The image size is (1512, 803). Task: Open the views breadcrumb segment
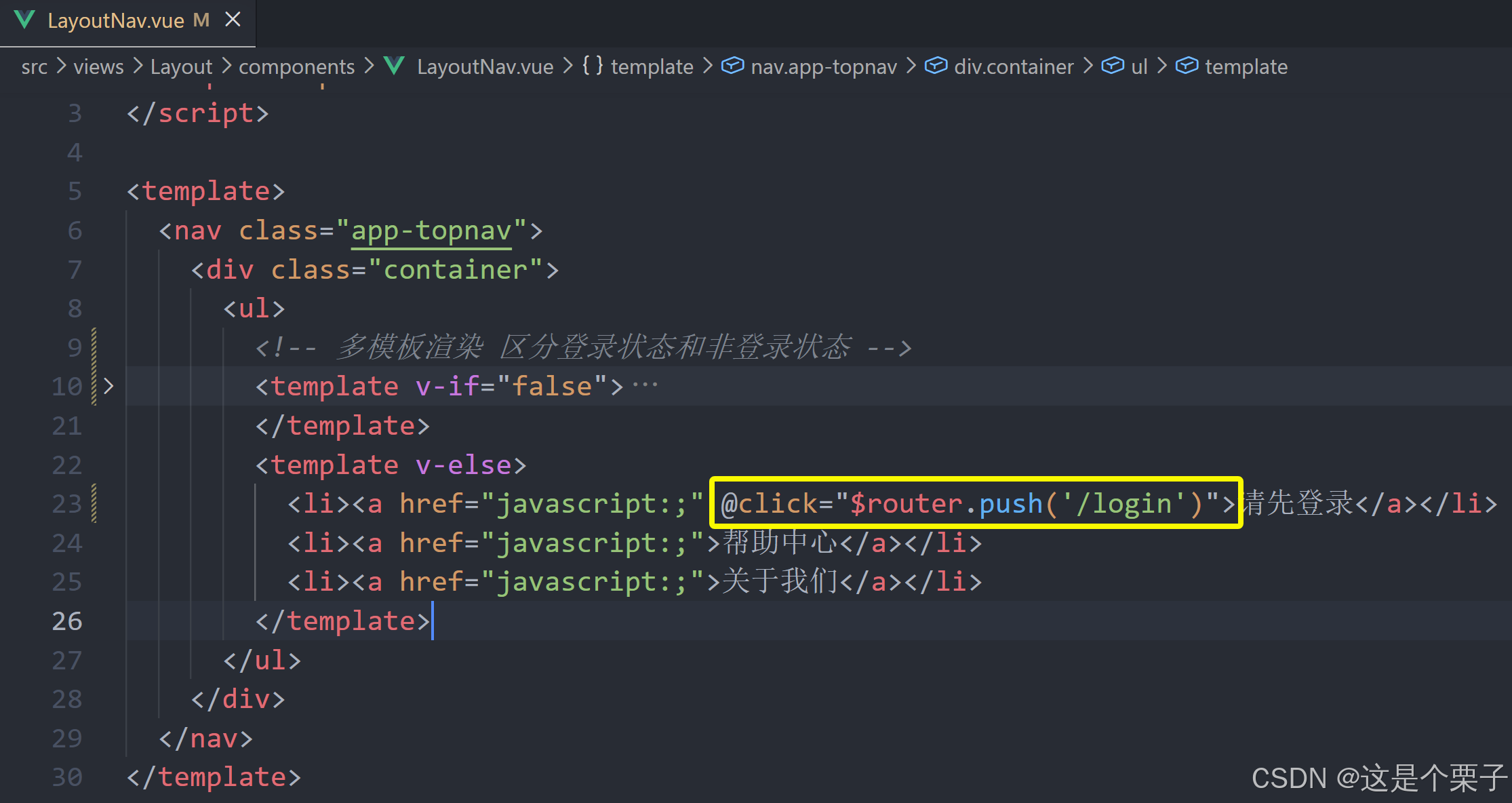coord(98,66)
